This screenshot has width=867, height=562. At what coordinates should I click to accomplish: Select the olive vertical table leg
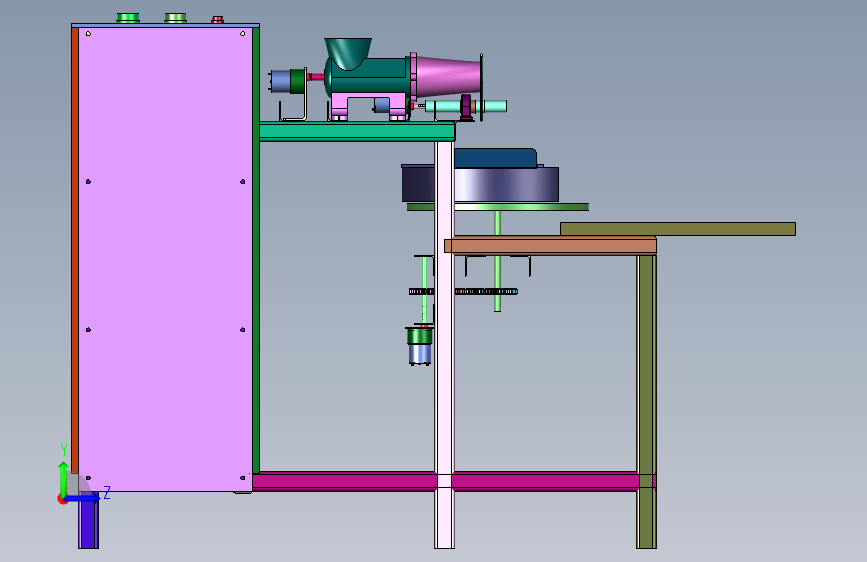coord(646,401)
